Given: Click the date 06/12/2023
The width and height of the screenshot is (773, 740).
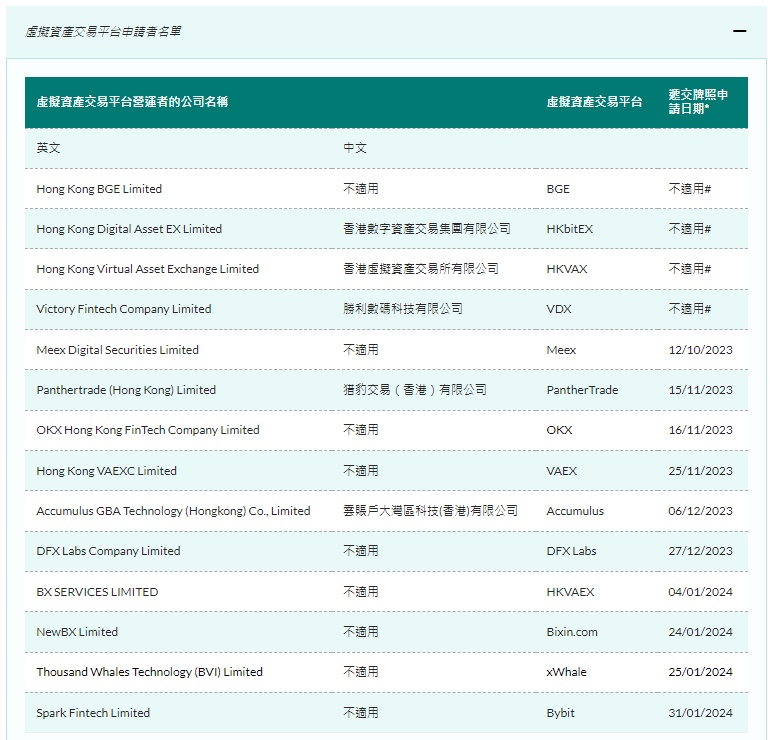Looking at the screenshot, I should pos(701,511).
